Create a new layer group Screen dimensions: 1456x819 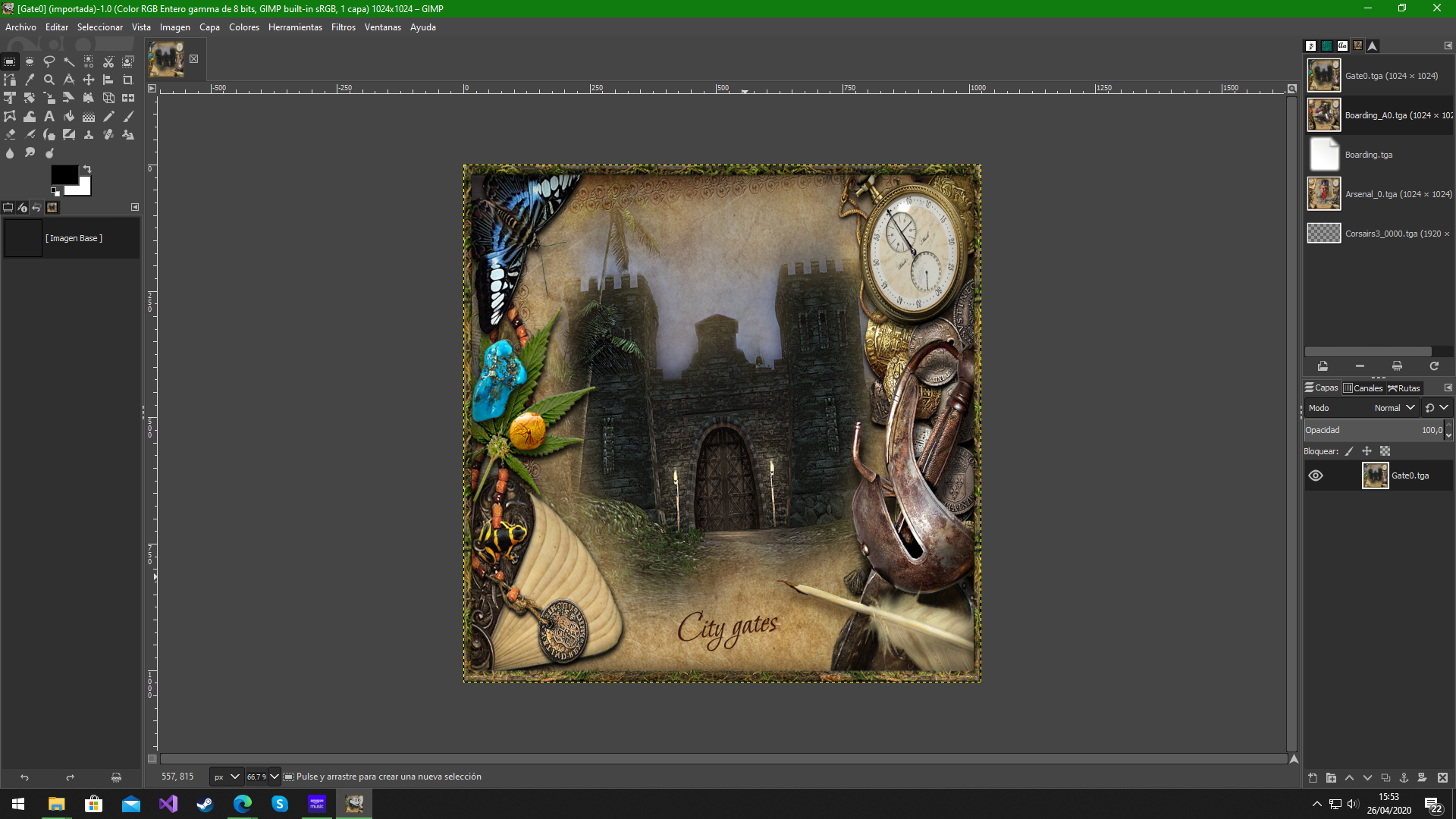[x=1331, y=778]
